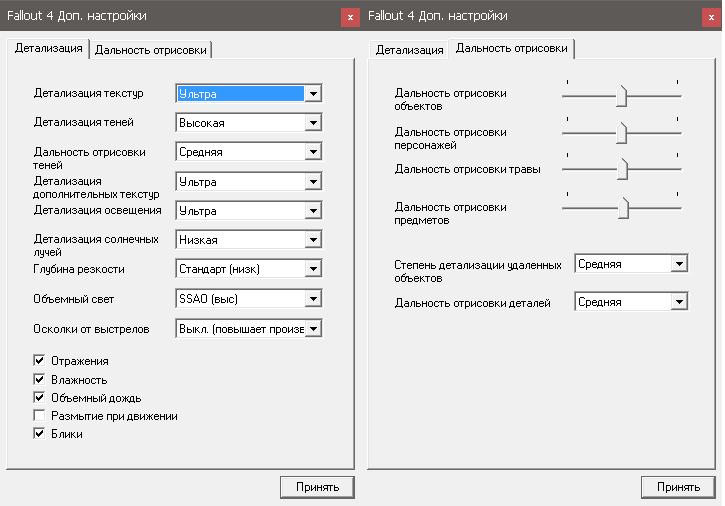Image resolution: width=725 pixels, height=506 pixels.
Task: Switch to Детализация tab in right window
Action: click(x=410, y=50)
